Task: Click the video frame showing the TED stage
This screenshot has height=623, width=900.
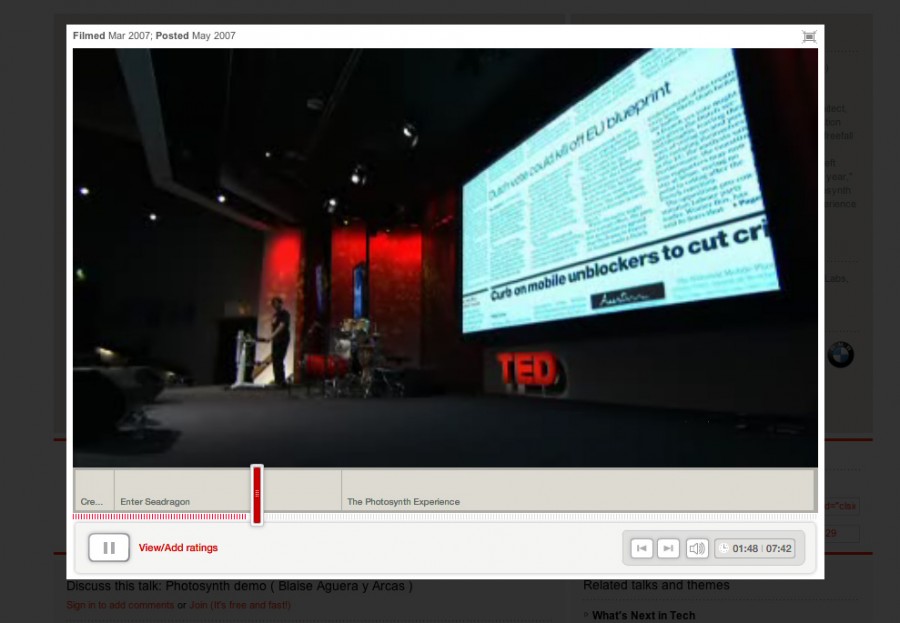Action: click(x=445, y=257)
